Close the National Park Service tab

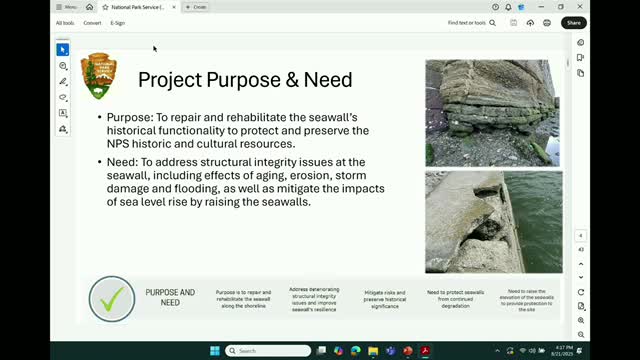pos(174,7)
